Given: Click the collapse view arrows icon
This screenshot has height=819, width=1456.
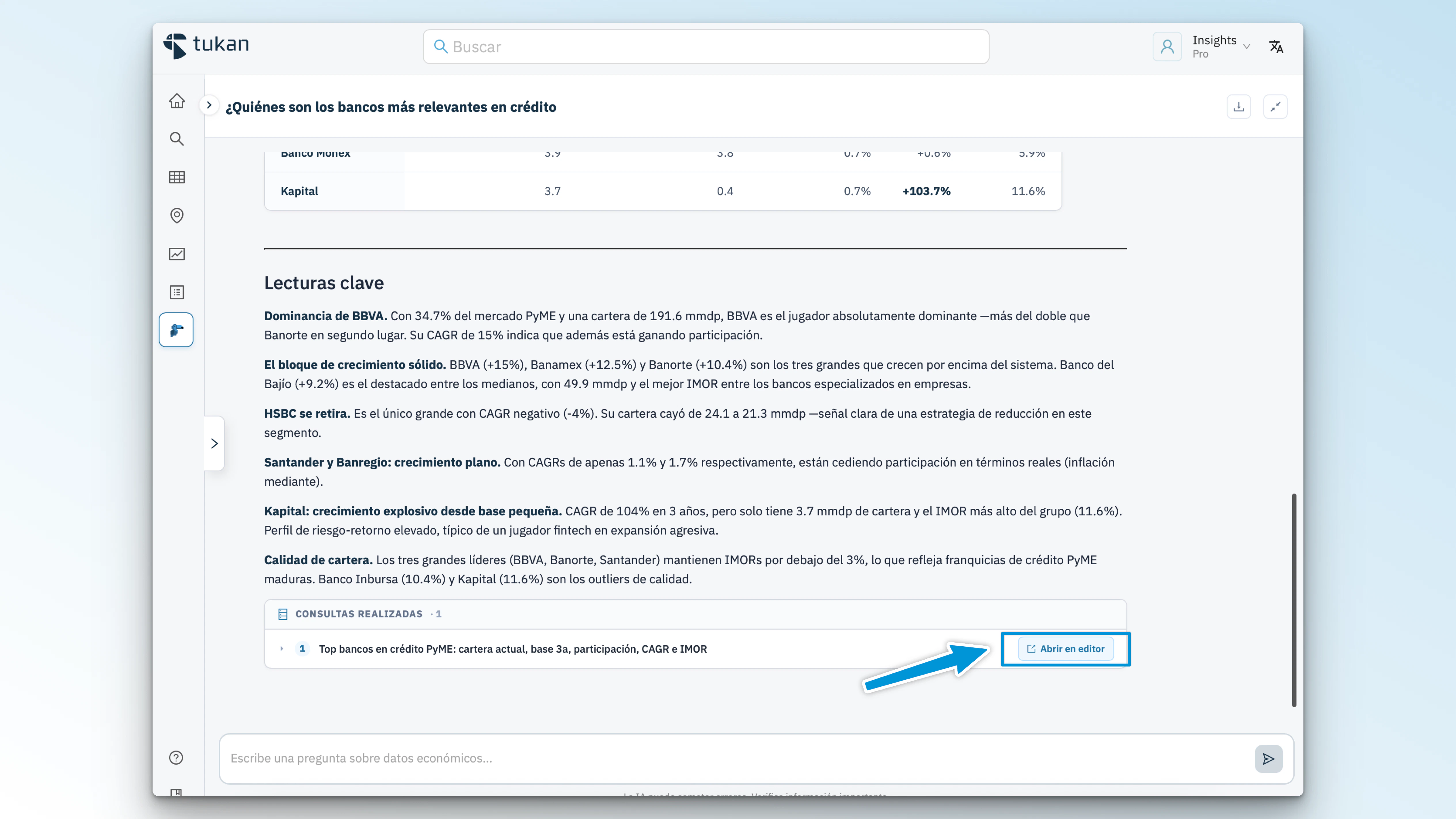Looking at the screenshot, I should (x=1275, y=107).
